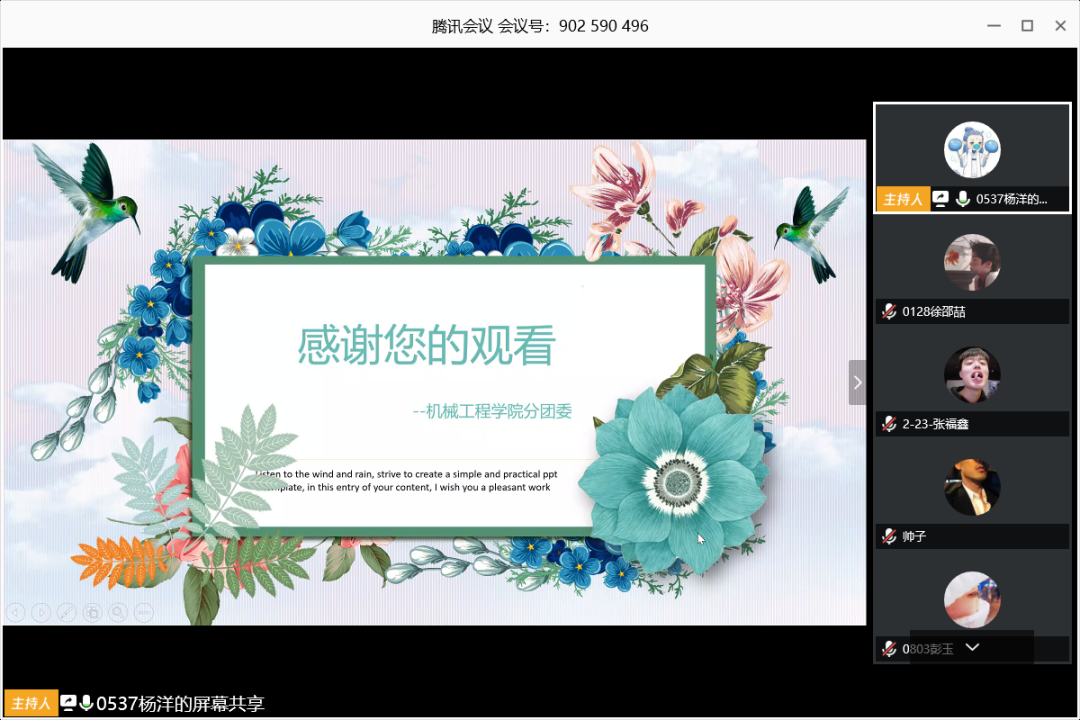Screen dimensions: 1080x720
Task: Select the 2-23-张福鑫 participant avatar
Action: click(972, 375)
